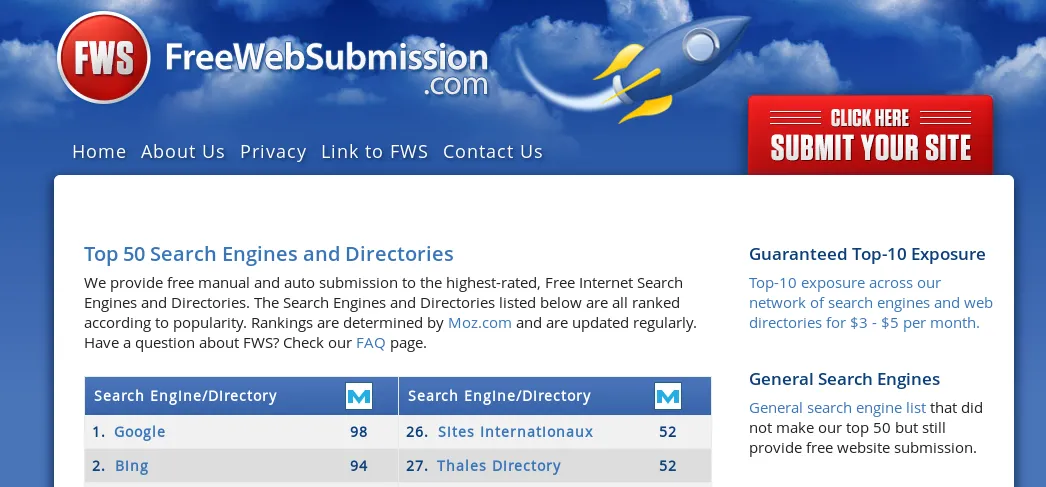Click the Top 50 Search Engines heading

click(269, 254)
